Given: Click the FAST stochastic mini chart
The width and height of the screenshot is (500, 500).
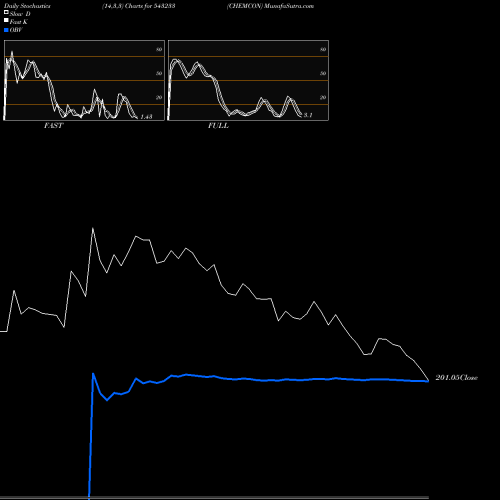Looking at the screenshot, I should tap(84, 80).
